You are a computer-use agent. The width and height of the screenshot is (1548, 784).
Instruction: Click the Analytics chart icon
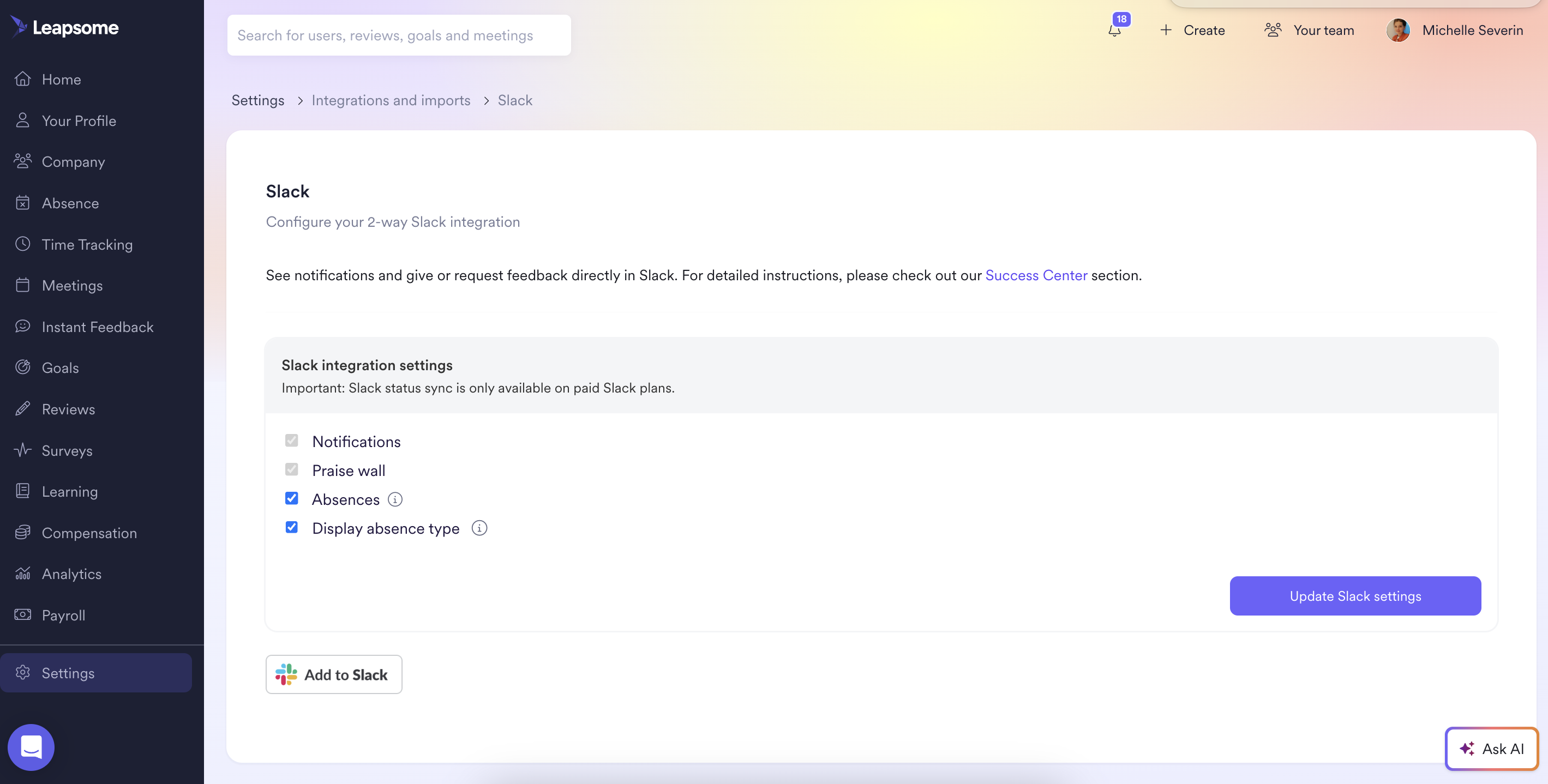23,573
